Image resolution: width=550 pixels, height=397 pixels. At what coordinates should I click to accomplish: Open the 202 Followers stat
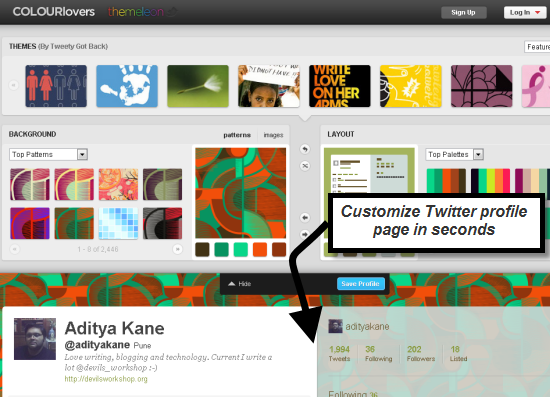(x=421, y=353)
